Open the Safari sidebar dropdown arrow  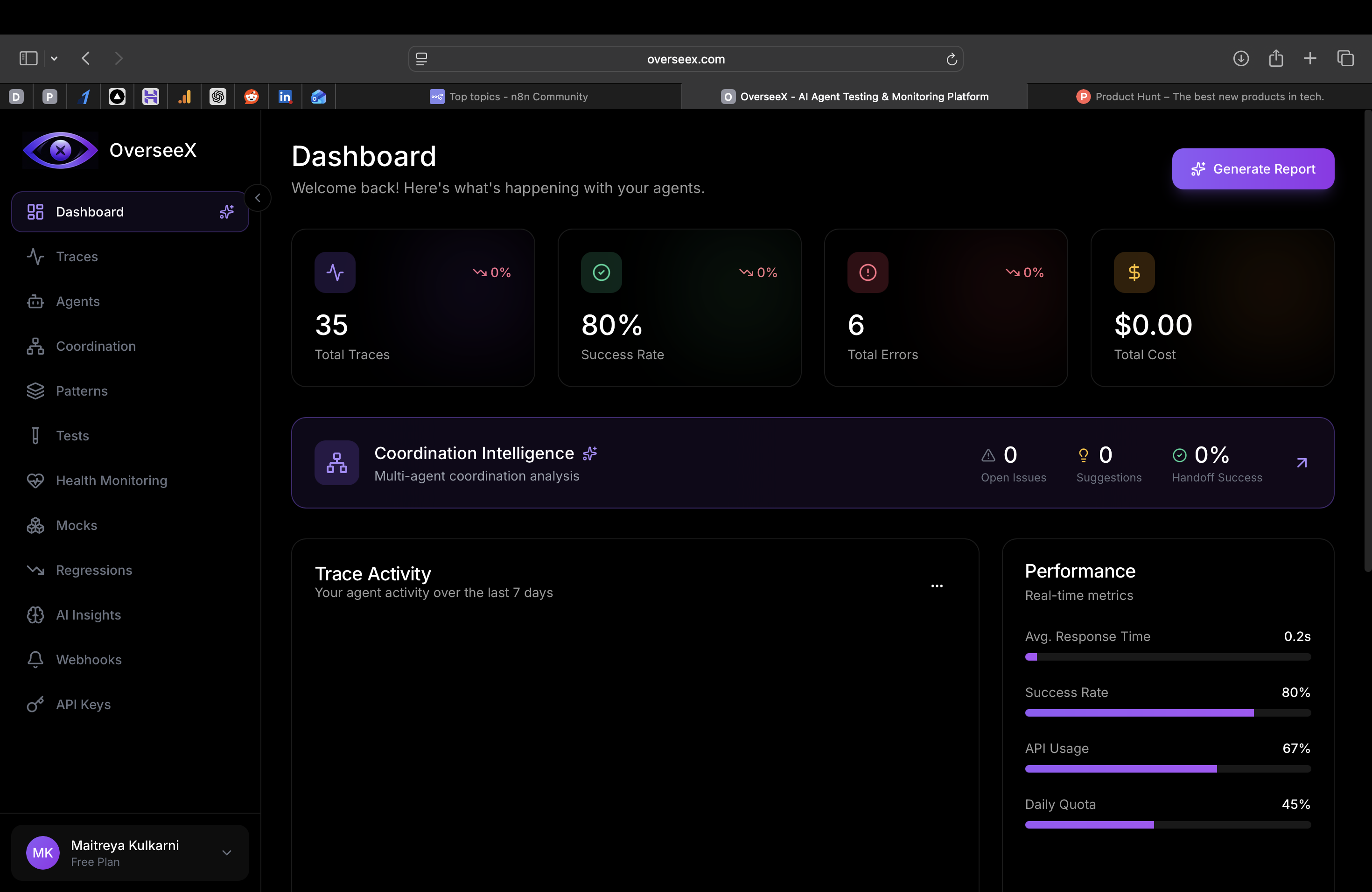(54, 58)
